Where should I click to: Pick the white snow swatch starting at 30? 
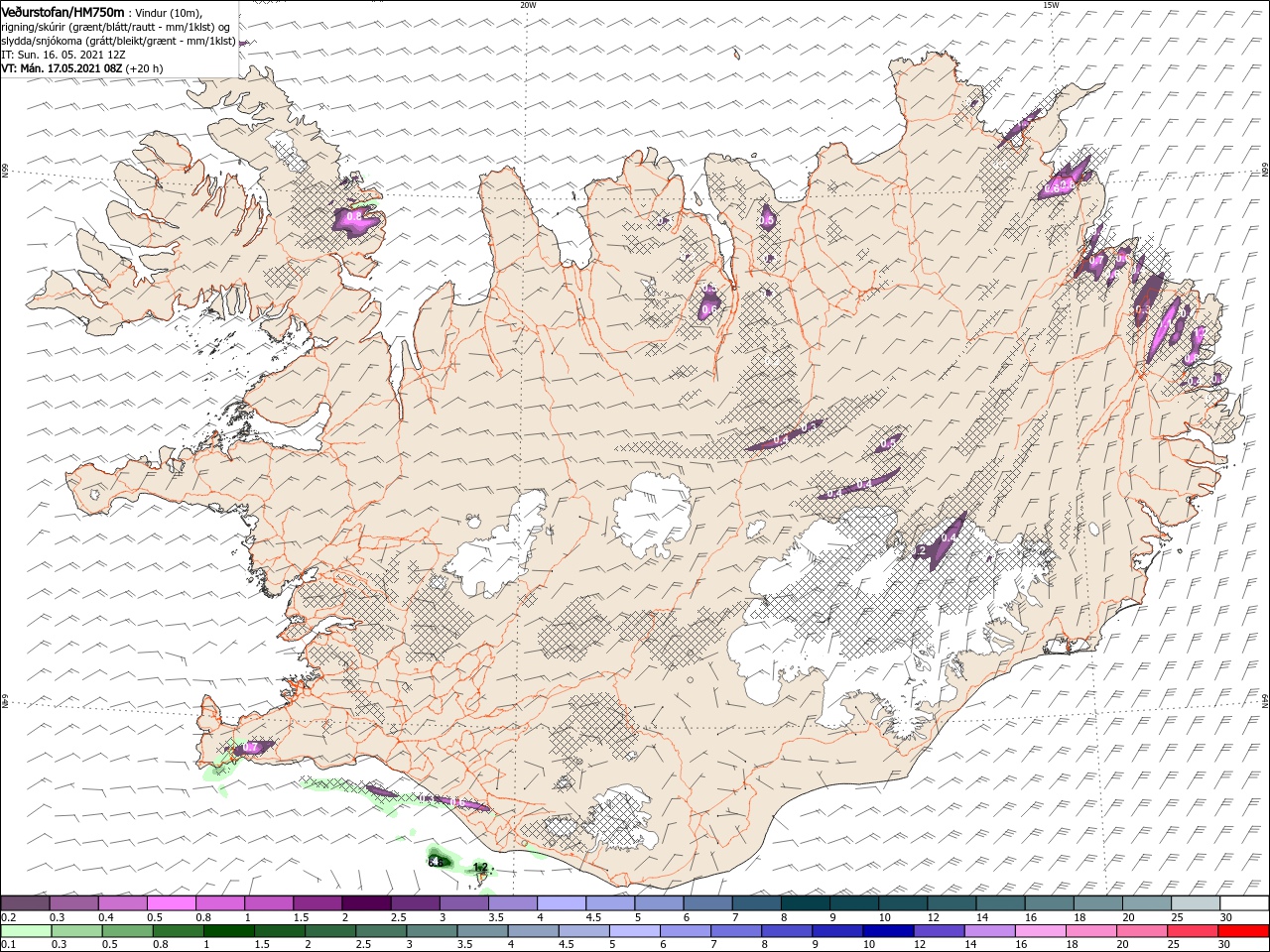[1244, 903]
